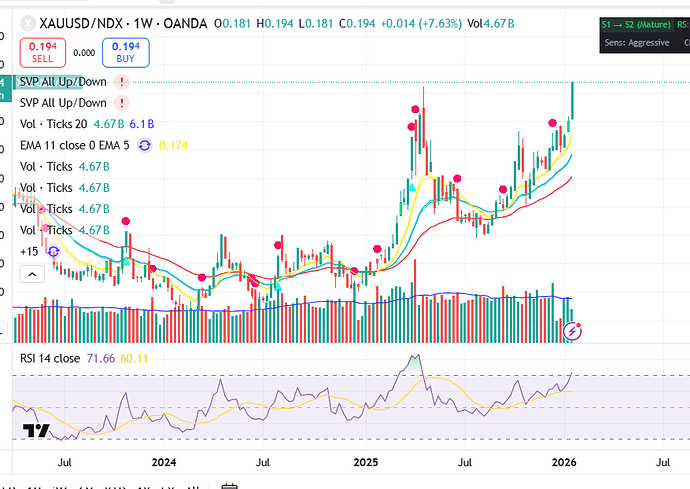Screen dimensions: 690x489
Task: Click the 6.1 B volume MA value
Action: pos(142,124)
